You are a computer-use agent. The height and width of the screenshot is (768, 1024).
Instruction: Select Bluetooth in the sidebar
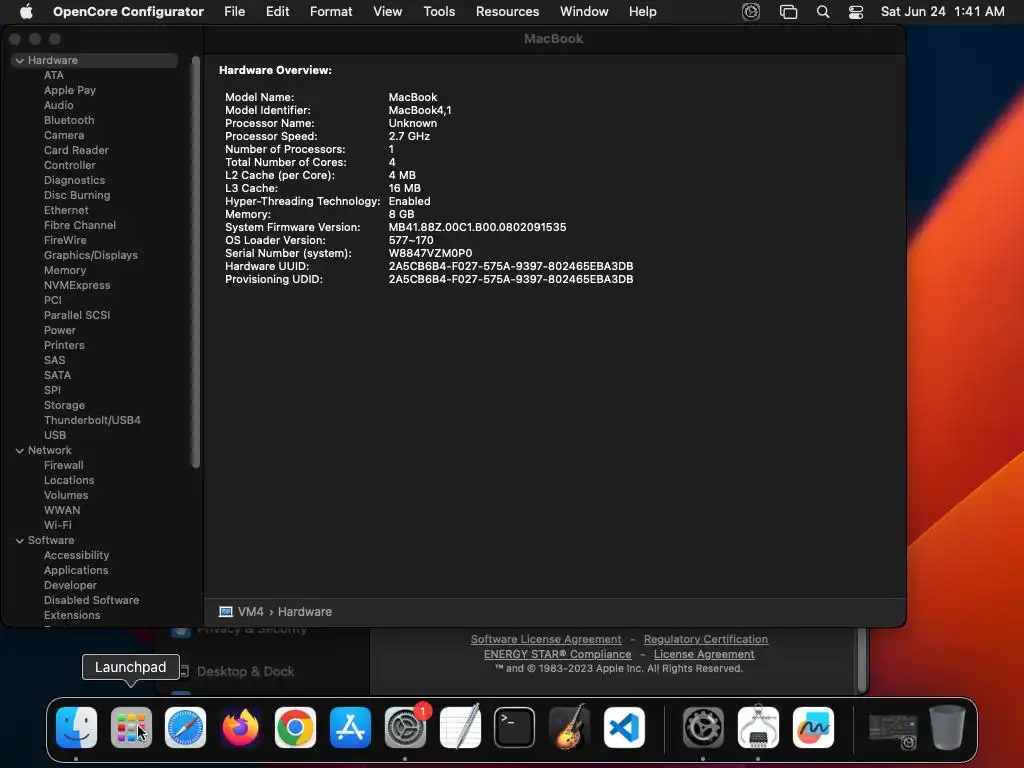click(69, 120)
